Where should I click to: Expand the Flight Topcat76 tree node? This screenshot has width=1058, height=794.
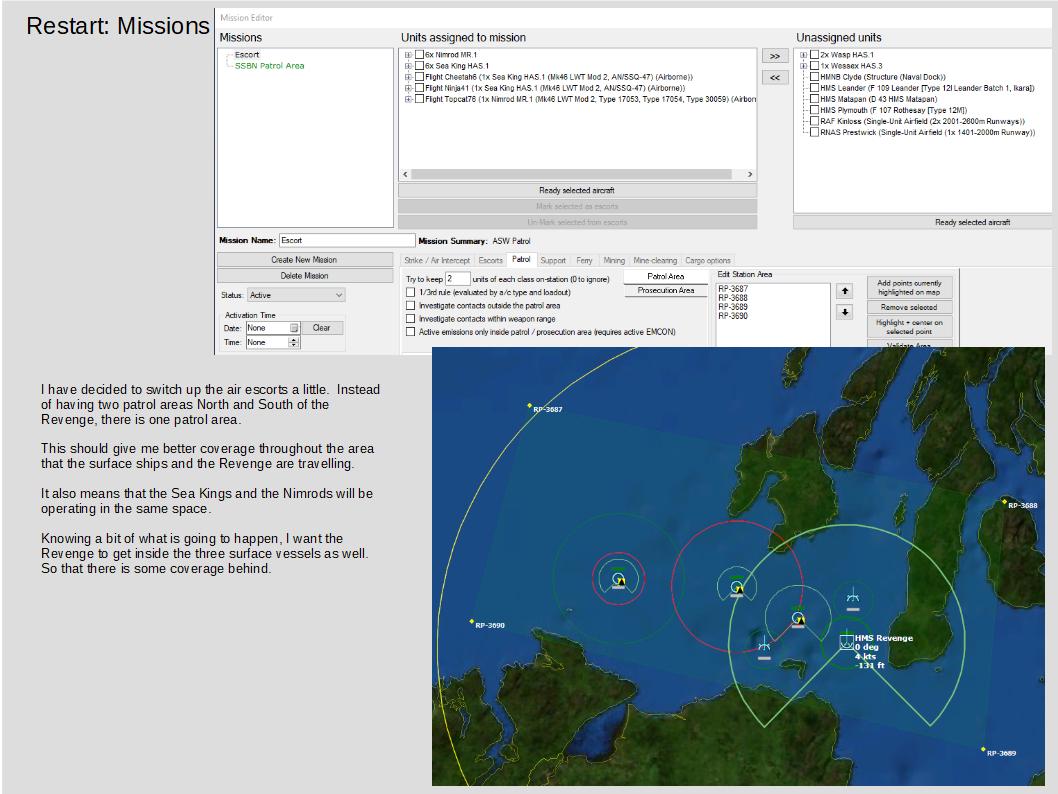coord(408,99)
